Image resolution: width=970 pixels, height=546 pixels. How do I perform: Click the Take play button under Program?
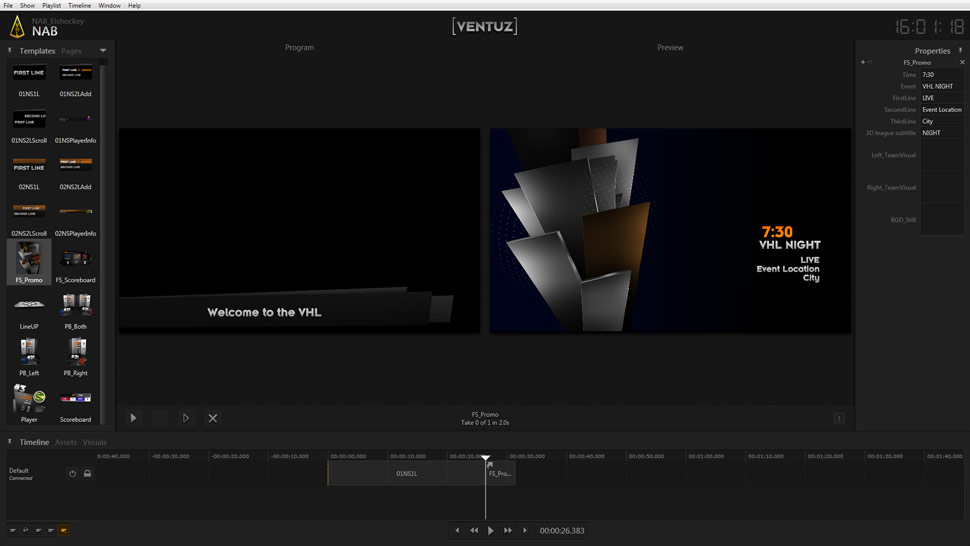133,418
